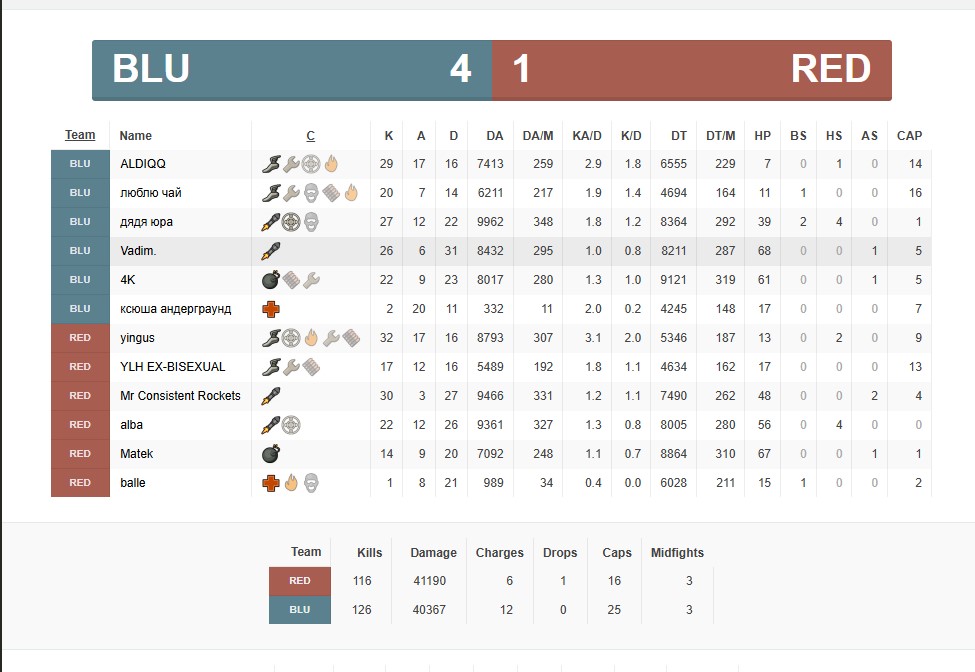
Task: Open player Mr Consistent Rockets' name
Action: (180, 396)
